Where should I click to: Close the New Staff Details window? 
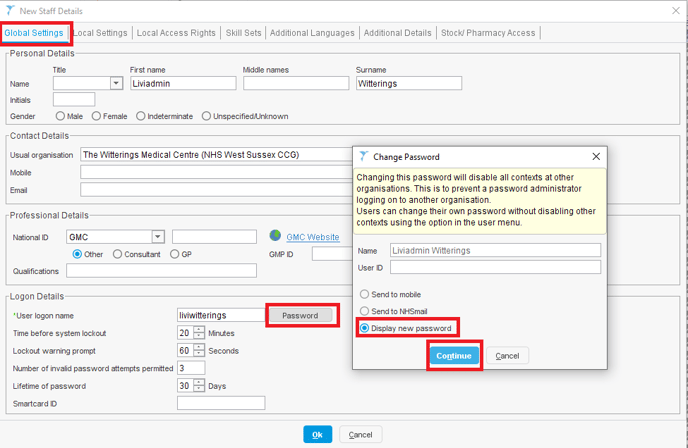pos(670,11)
